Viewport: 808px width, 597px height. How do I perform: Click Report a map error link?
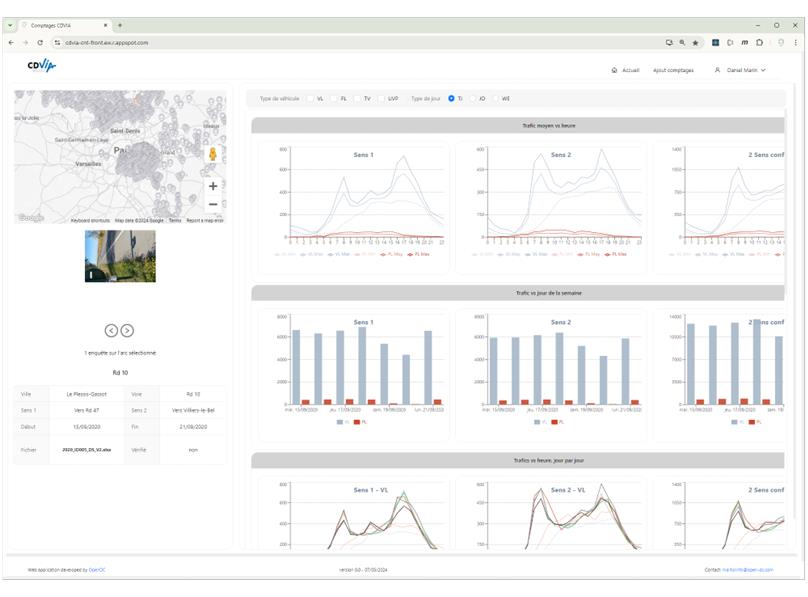coord(205,220)
